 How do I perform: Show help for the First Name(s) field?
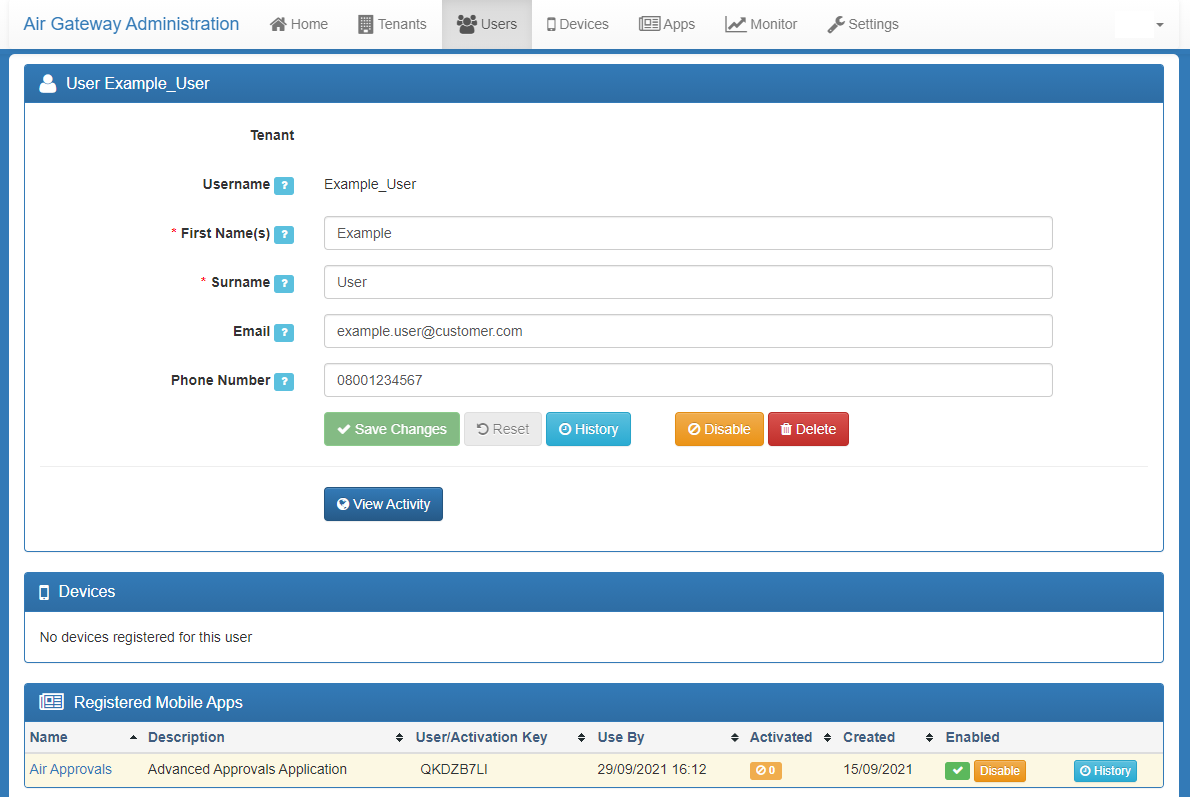click(x=284, y=235)
